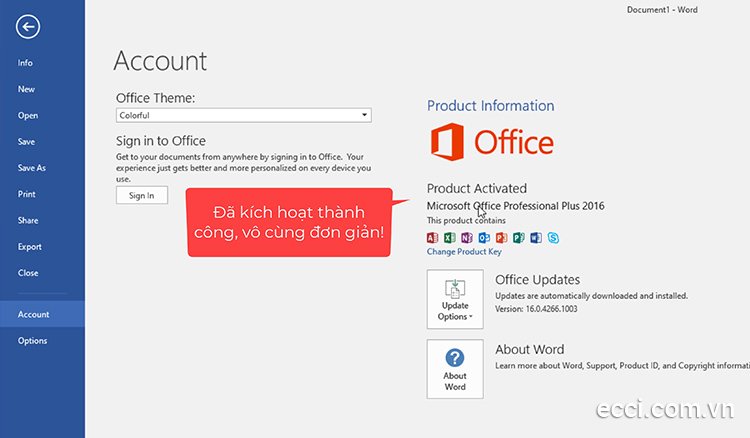Image resolution: width=750 pixels, height=438 pixels.
Task: Click the back arrow circle icon
Action: 28,27
